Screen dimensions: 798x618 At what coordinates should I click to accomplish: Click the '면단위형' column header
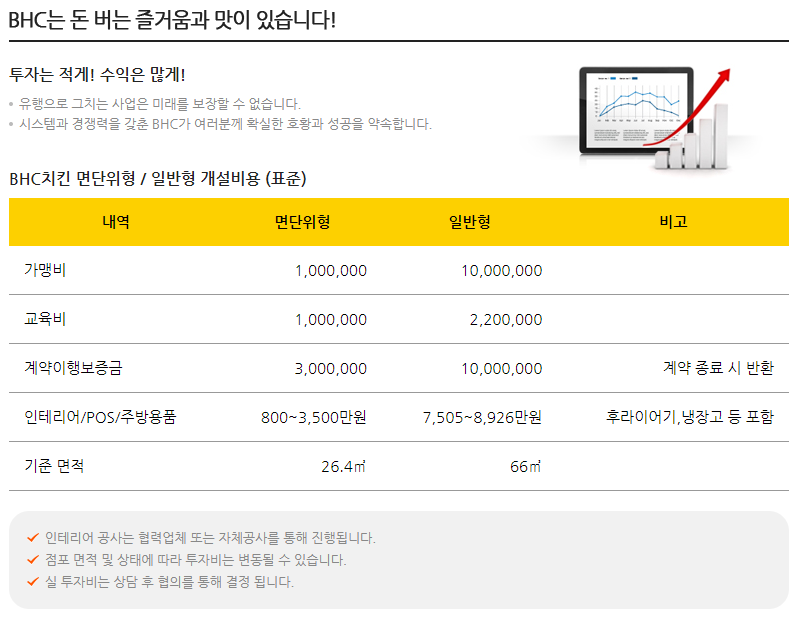[x=302, y=222]
